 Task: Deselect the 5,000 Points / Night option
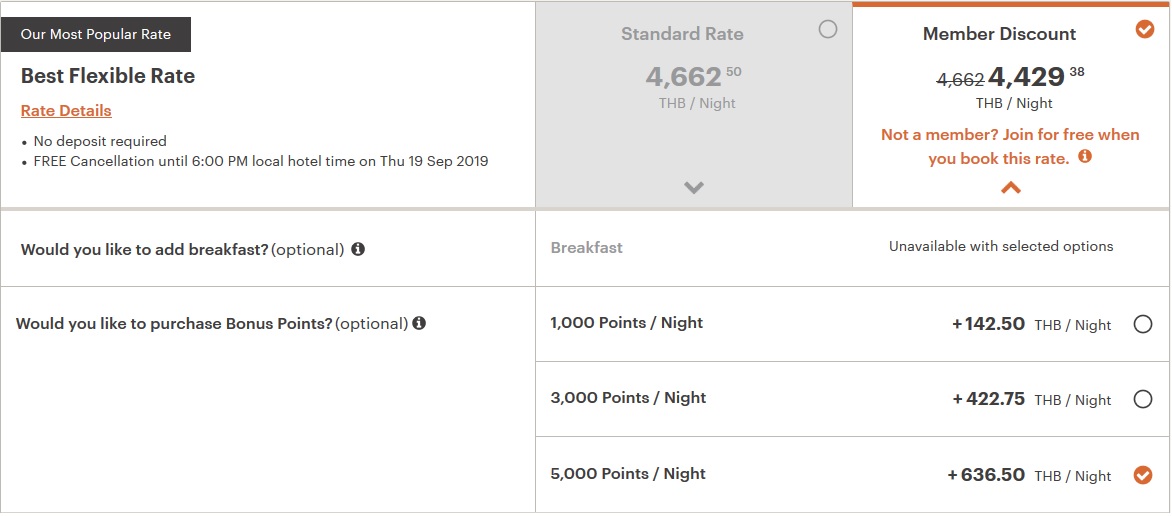[1143, 475]
